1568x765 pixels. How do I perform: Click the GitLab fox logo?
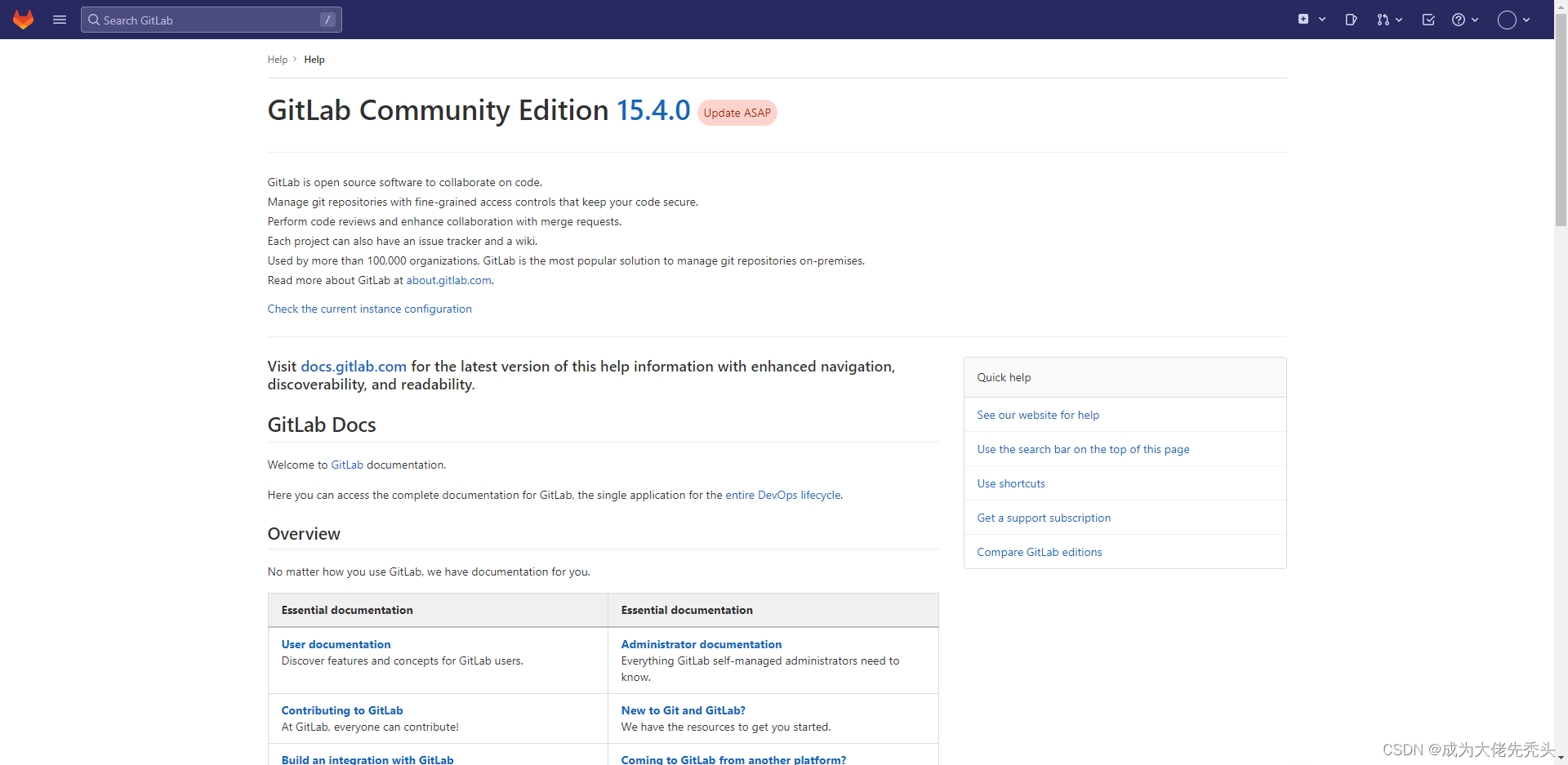(24, 20)
